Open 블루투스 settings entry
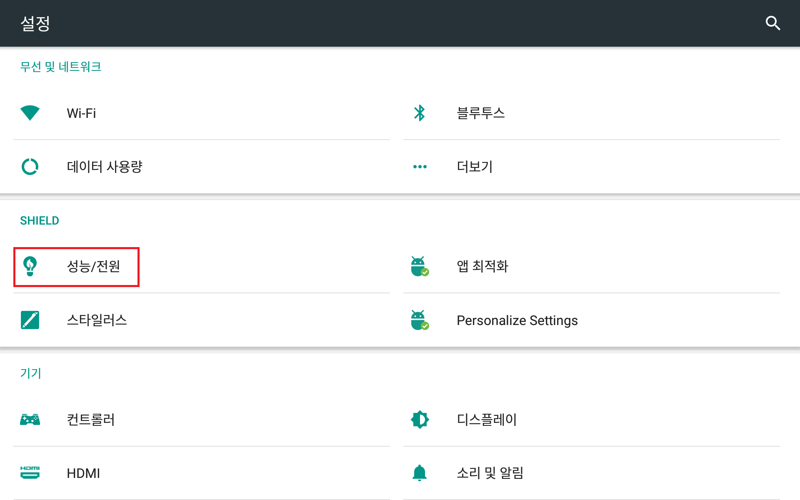Viewport: 800px width, 500px height. point(591,113)
